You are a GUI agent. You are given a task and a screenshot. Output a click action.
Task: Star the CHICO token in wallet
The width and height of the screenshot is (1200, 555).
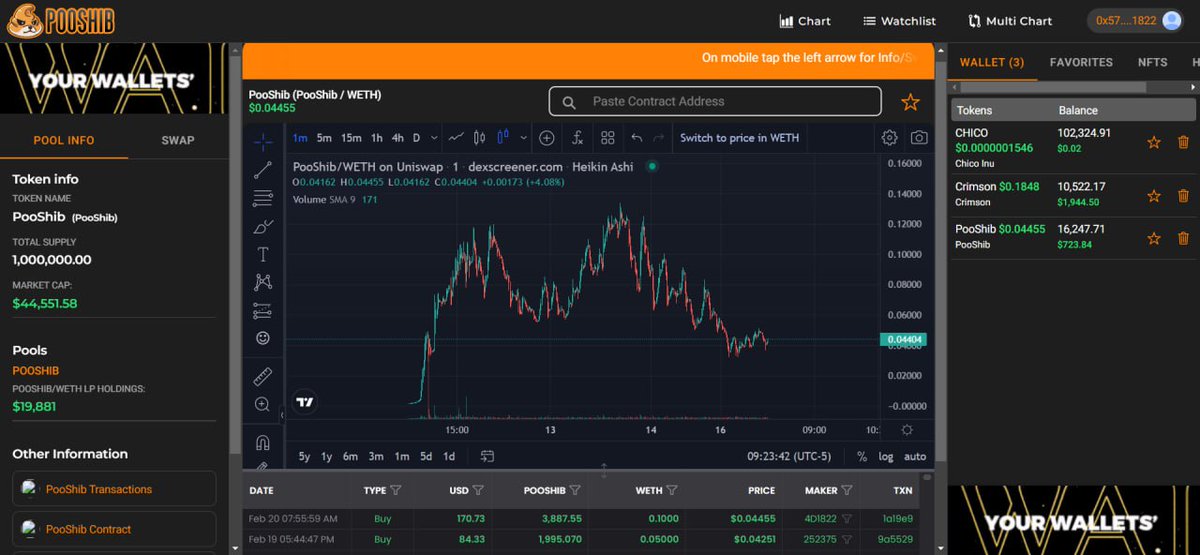click(1154, 142)
